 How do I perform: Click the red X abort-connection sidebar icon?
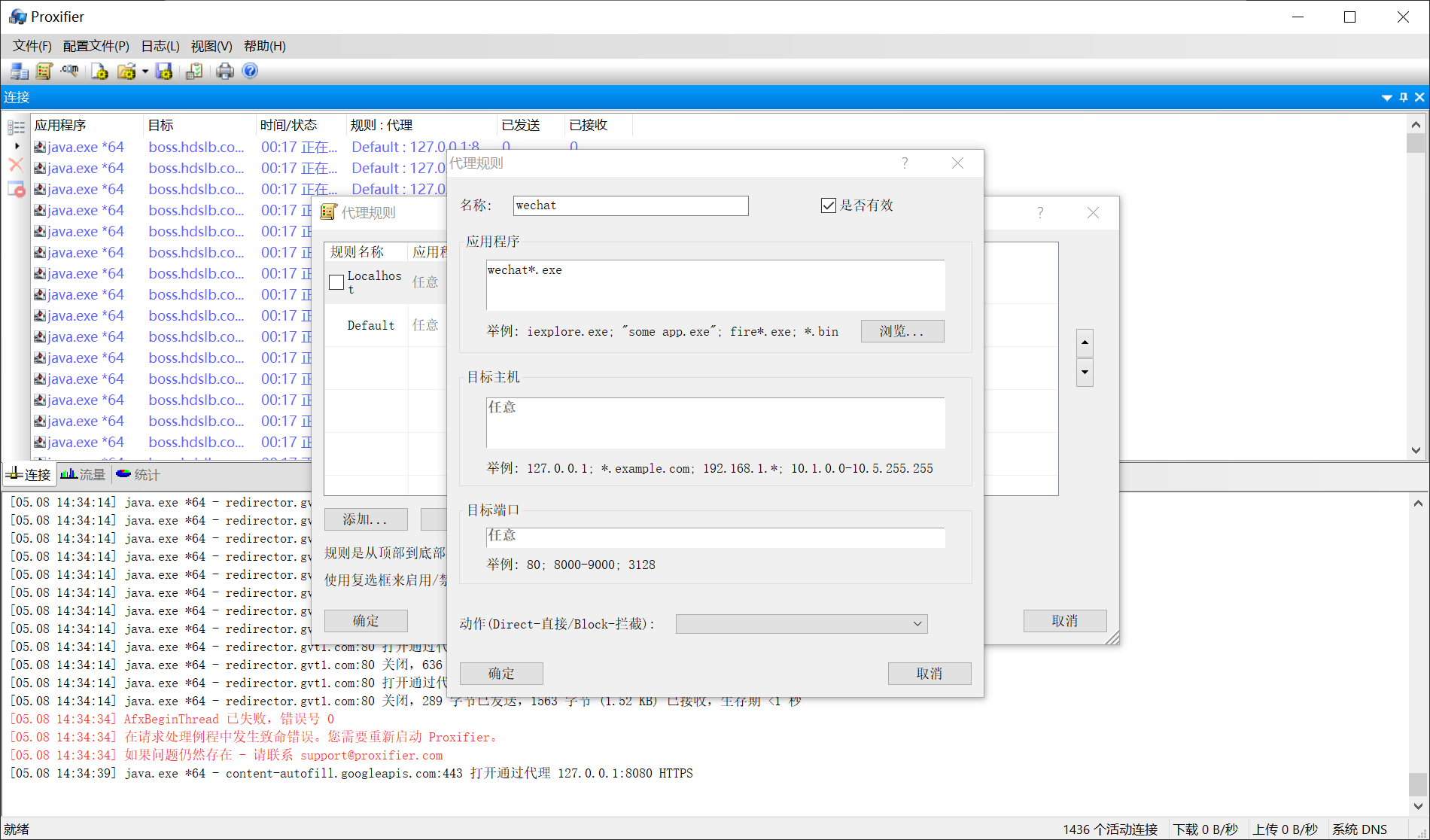(x=16, y=166)
